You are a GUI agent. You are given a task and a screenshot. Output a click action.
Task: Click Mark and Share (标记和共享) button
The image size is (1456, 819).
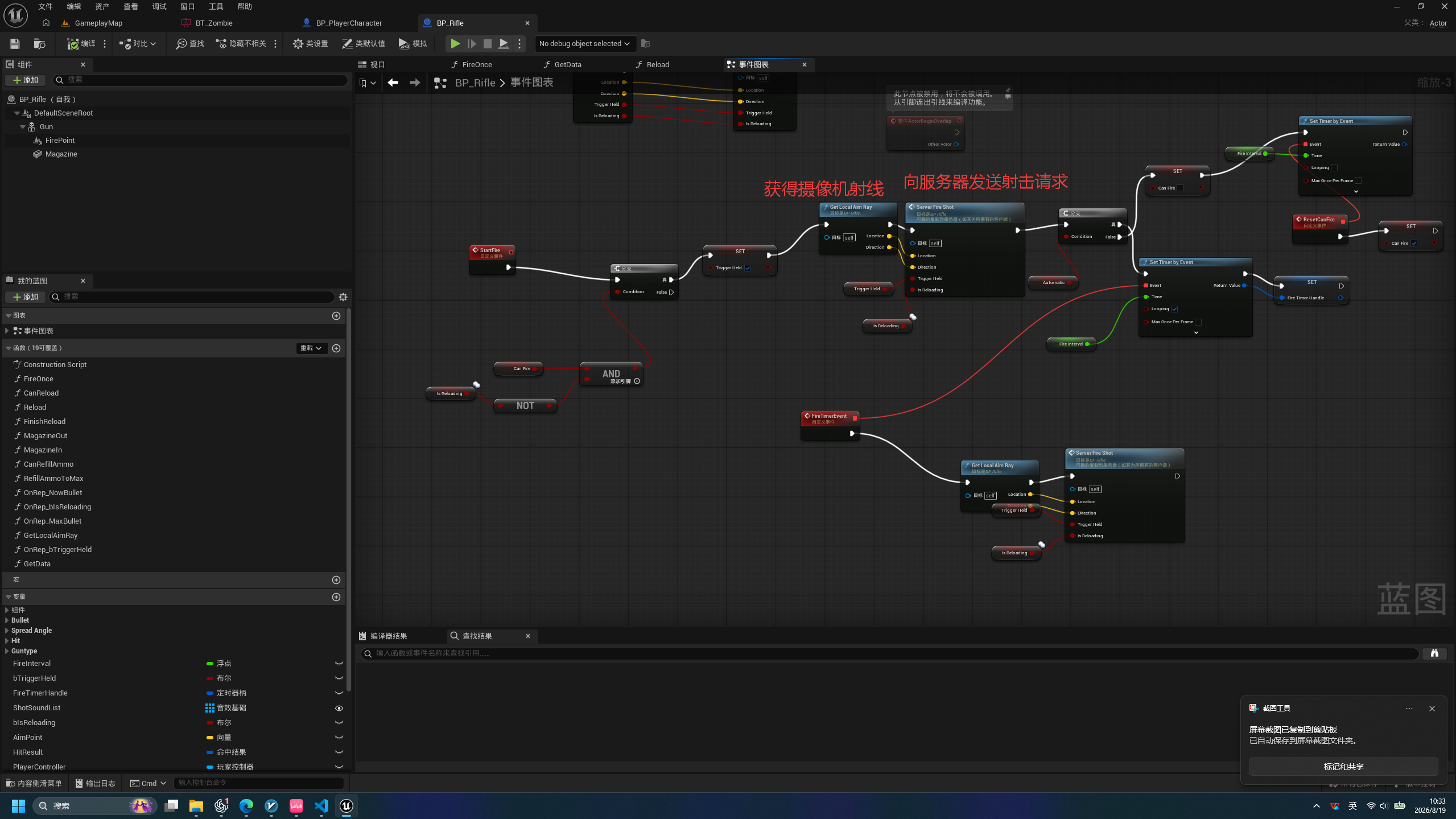click(x=1343, y=767)
